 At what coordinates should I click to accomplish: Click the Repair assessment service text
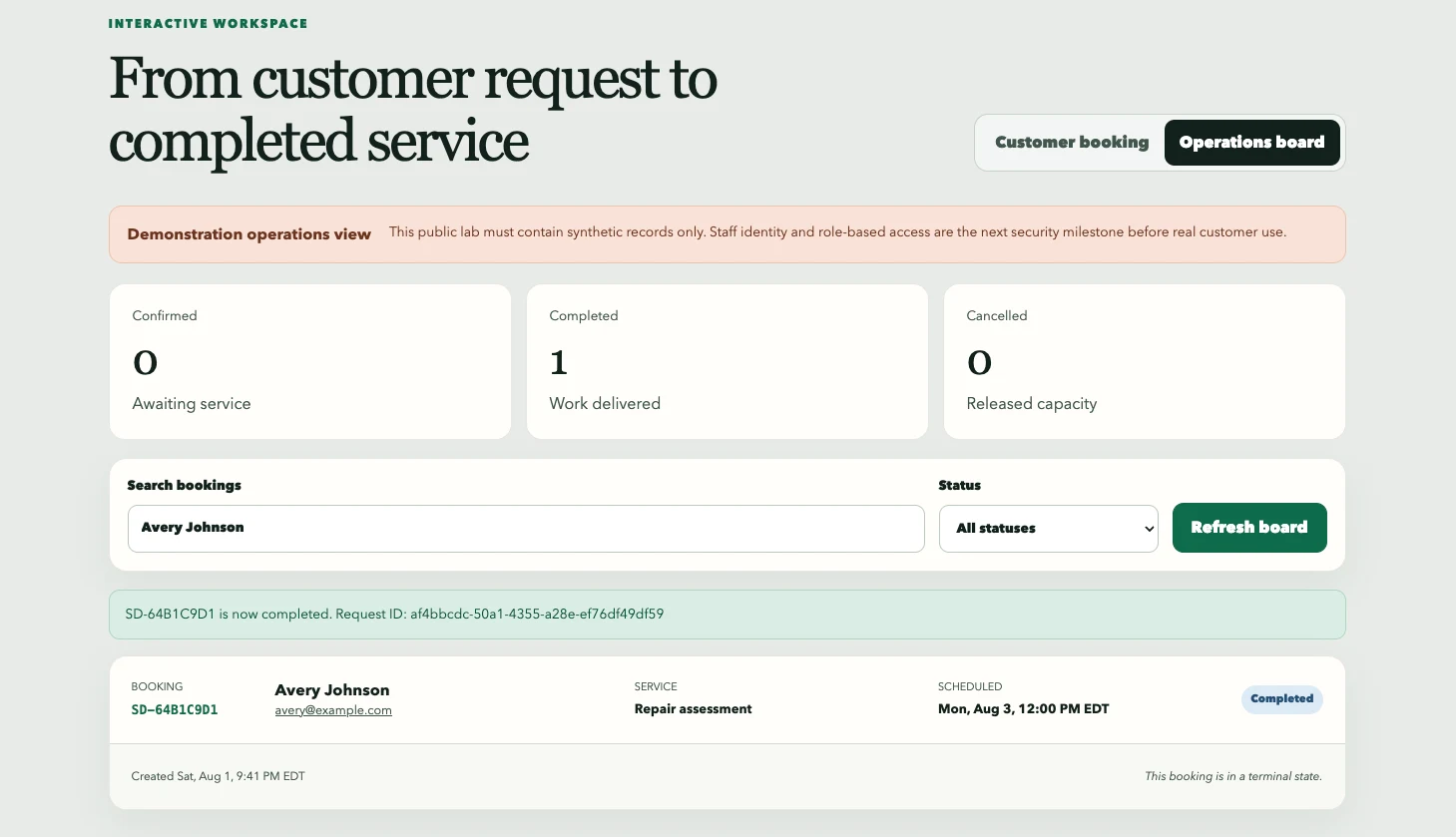pyautogui.click(x=694, y=709)
